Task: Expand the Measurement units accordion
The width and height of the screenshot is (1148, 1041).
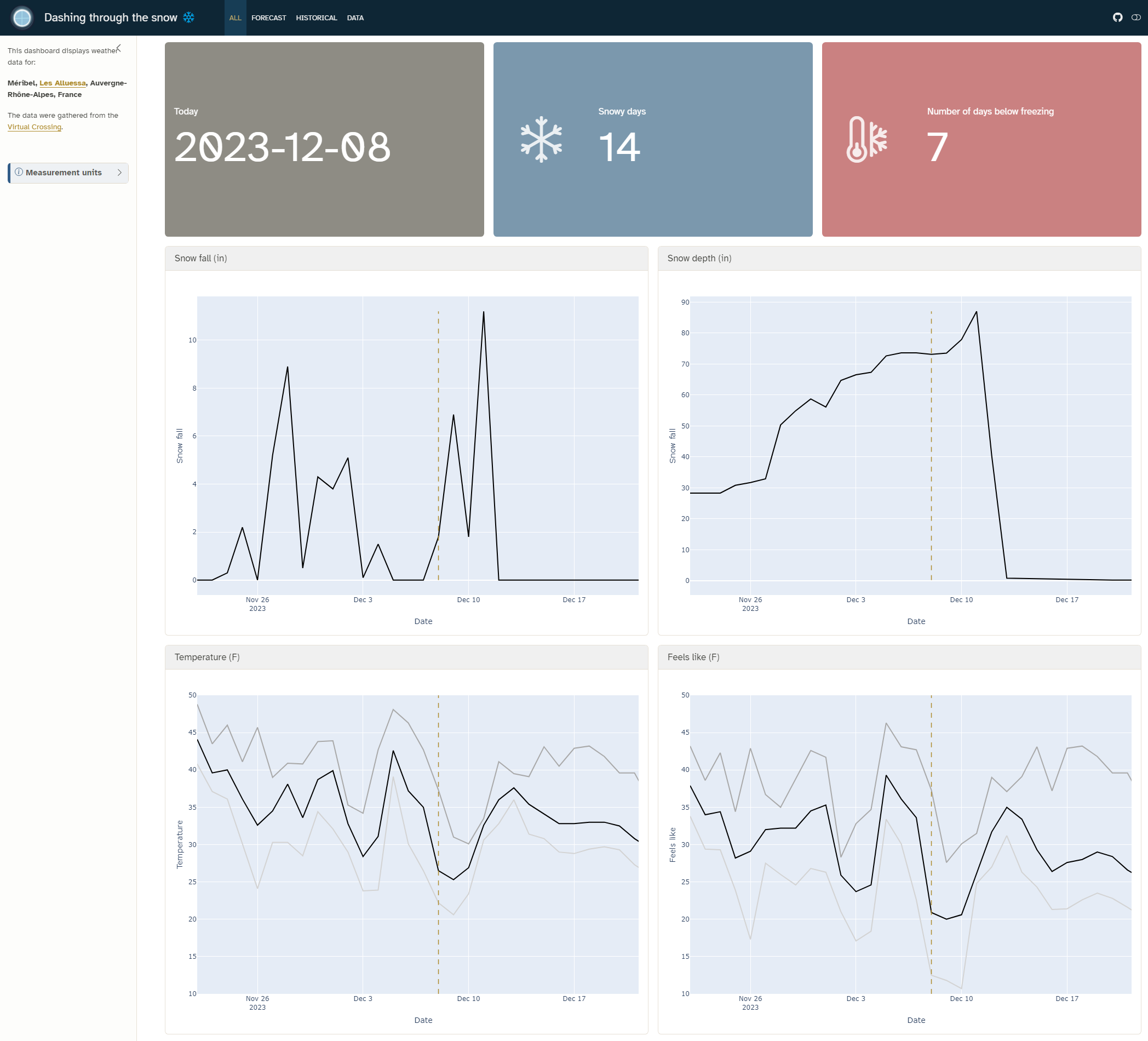Action: (x=64, y=173)
